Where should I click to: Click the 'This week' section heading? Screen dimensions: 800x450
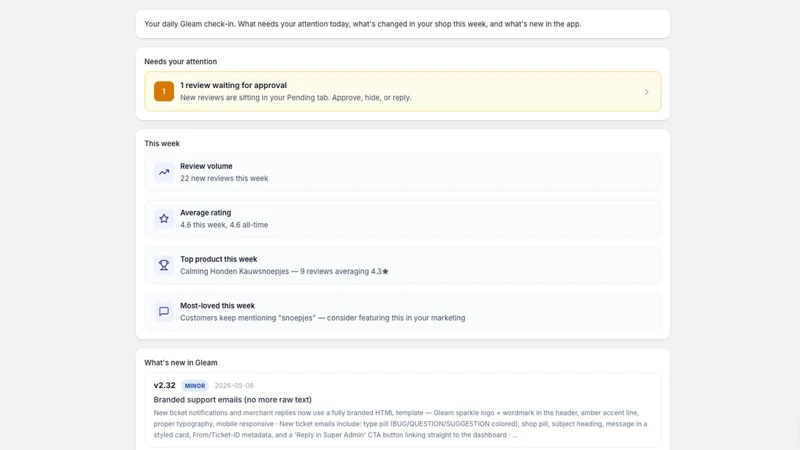coord(162,143)
